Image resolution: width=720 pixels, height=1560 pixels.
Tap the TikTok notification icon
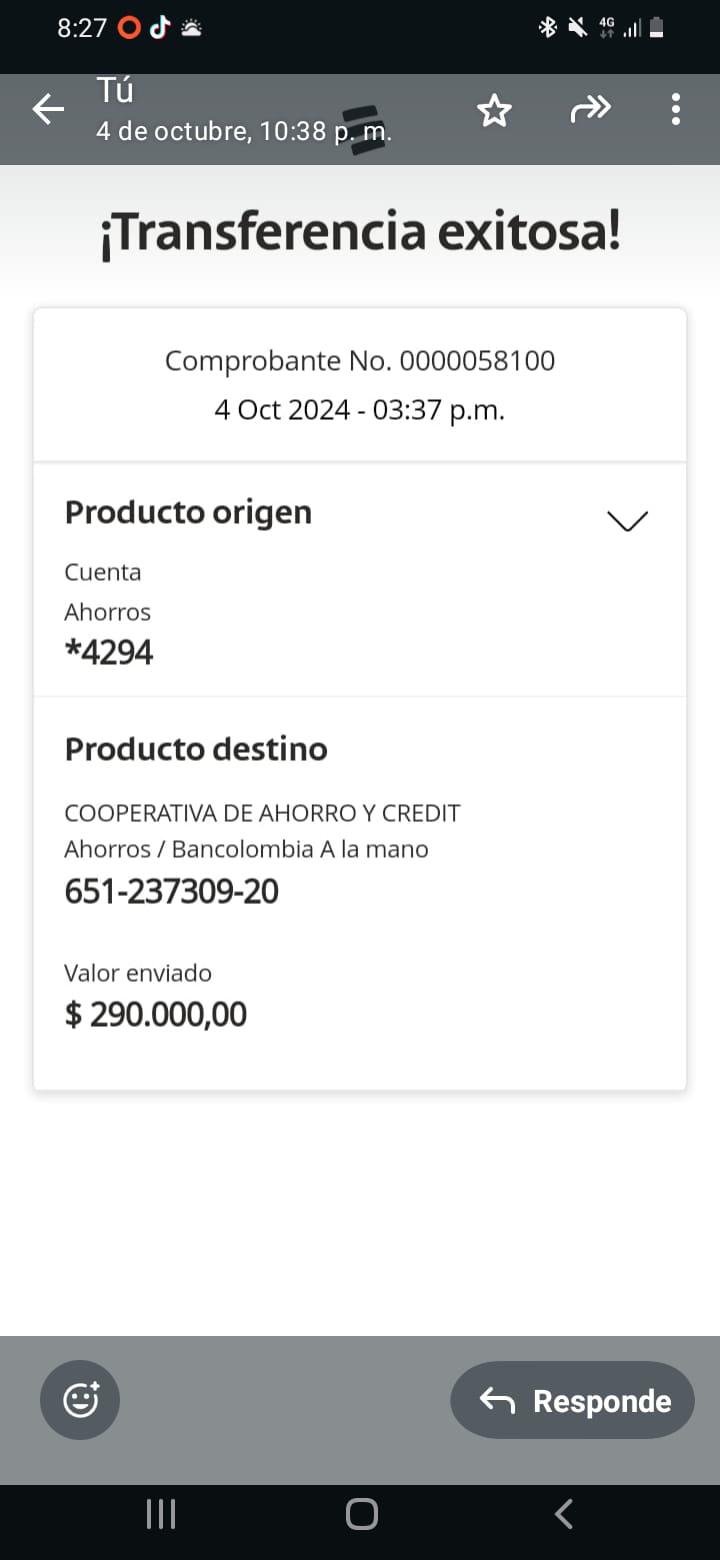pyautogui.click(x=160, y=28)
